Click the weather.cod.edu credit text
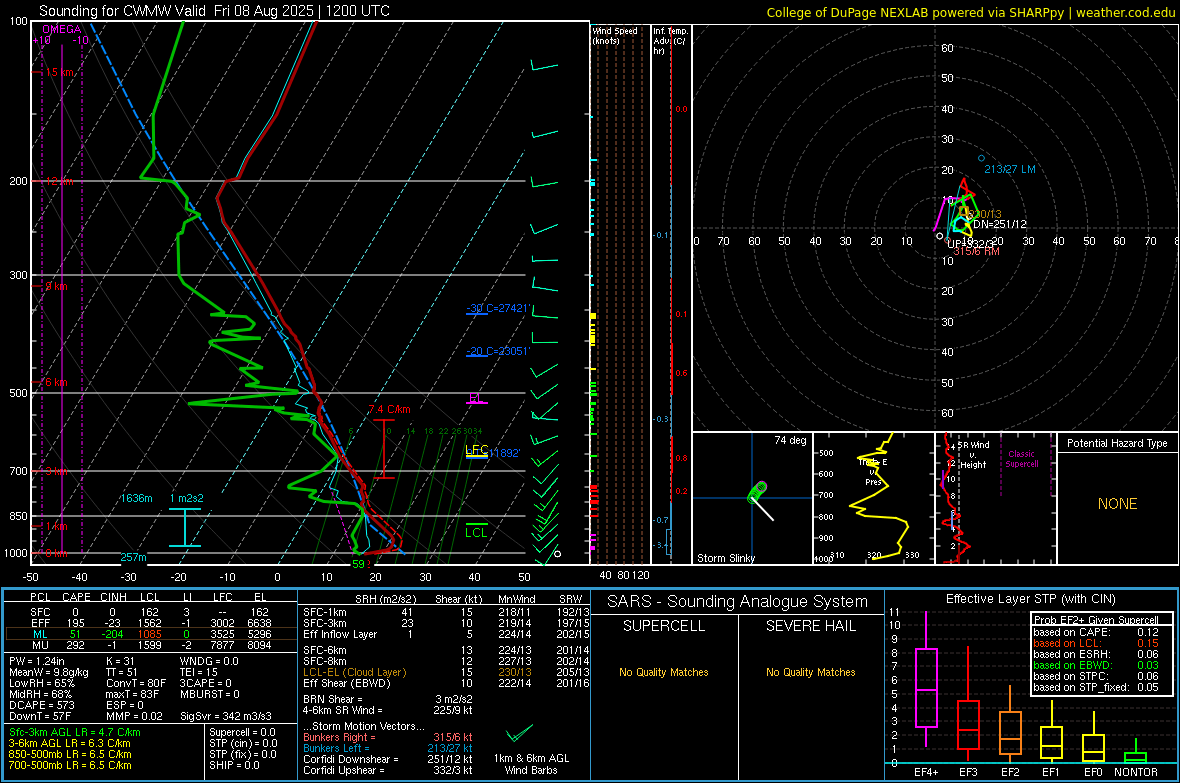Image resolution: width=1180 pixels, height=783 pixels. coord(970,12)
